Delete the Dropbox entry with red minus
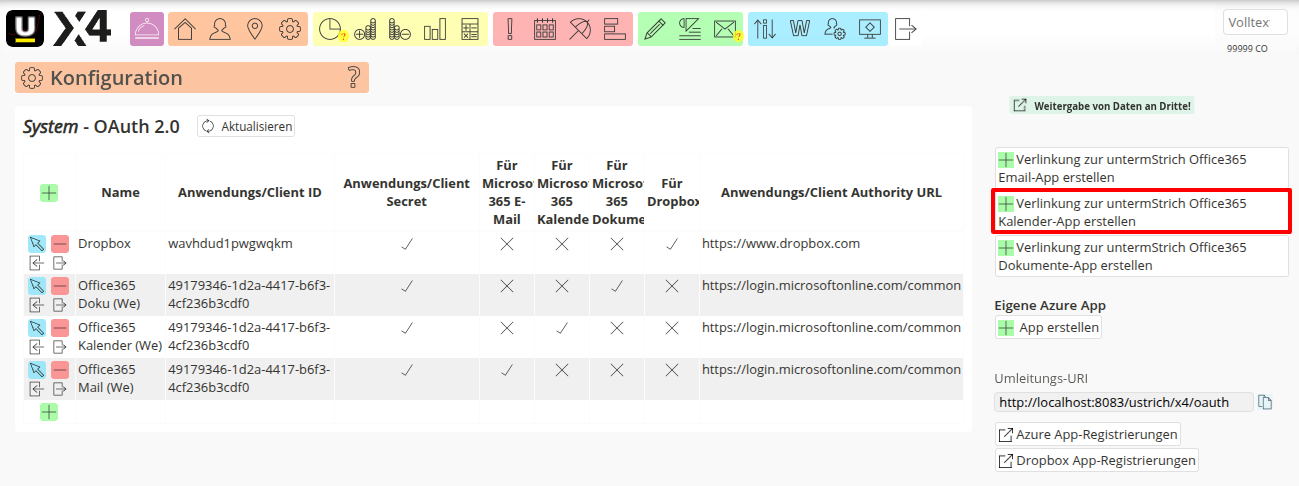 60,244
